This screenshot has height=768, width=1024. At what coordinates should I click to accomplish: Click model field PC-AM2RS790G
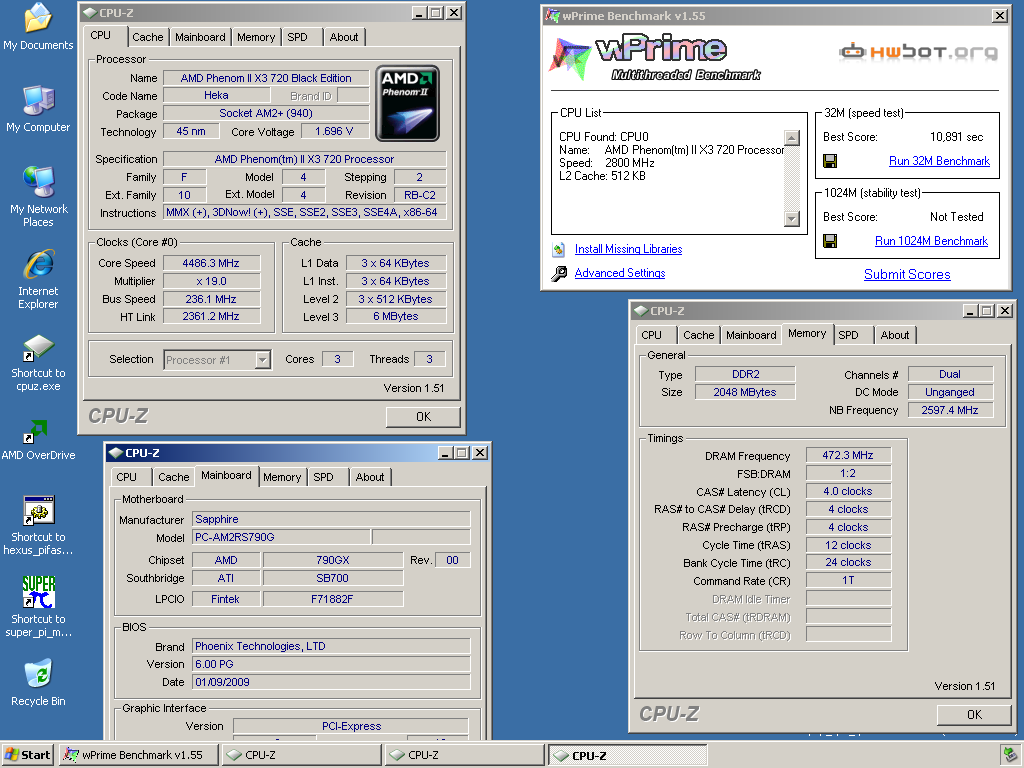[281, 537]
